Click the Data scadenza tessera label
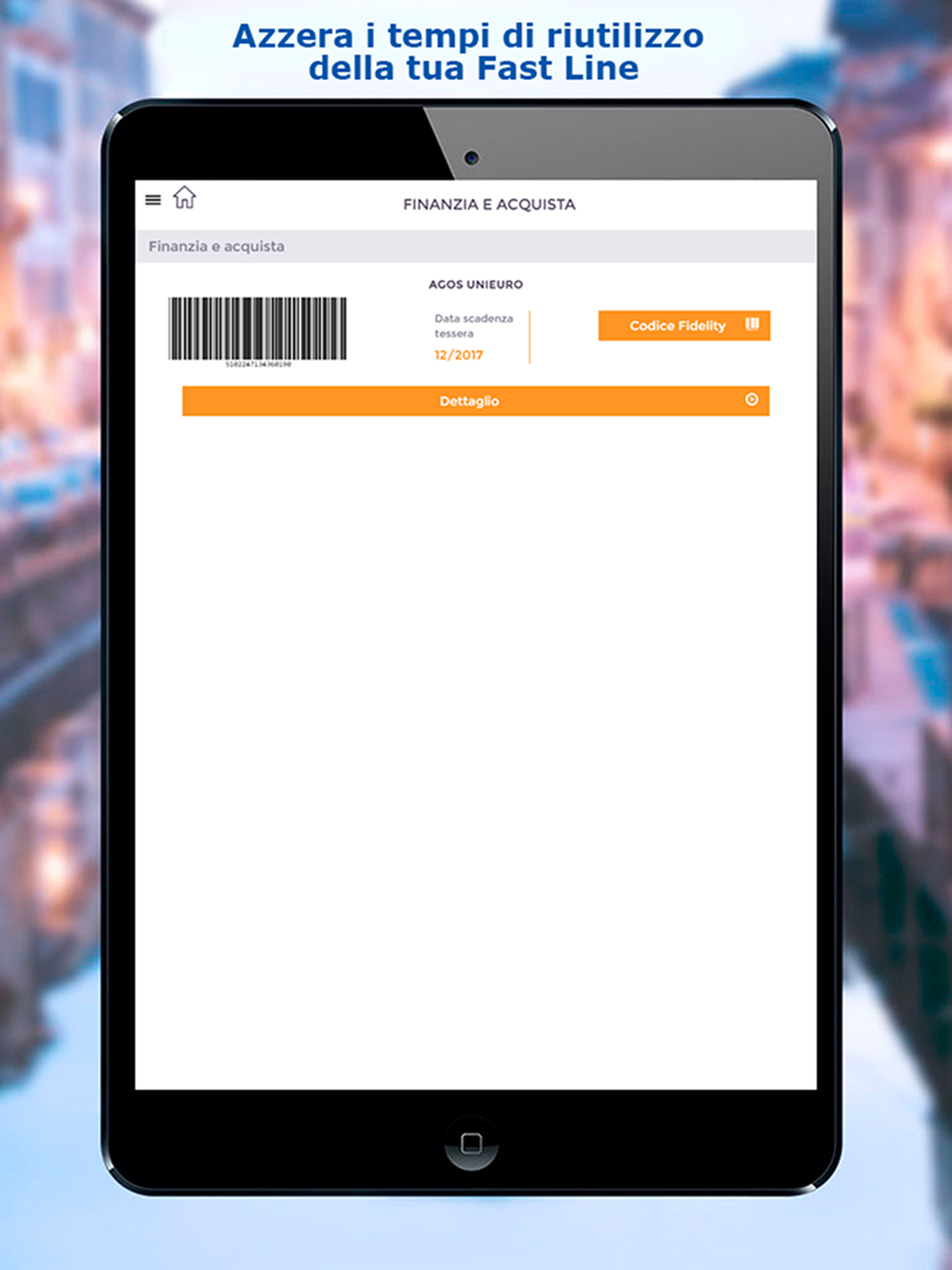 pos(474,326)
